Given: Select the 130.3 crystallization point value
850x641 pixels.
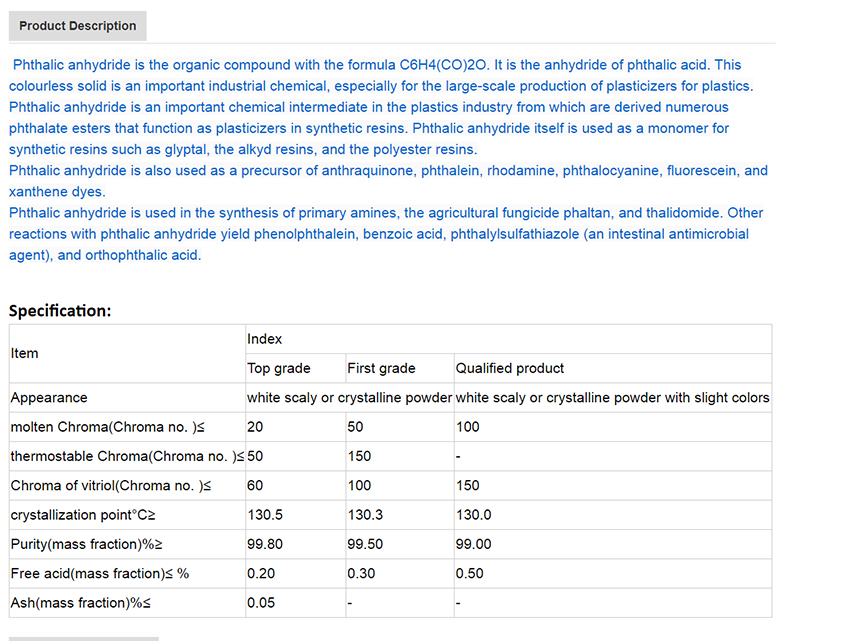Looking at the screenshot, I should coord(364,515).
